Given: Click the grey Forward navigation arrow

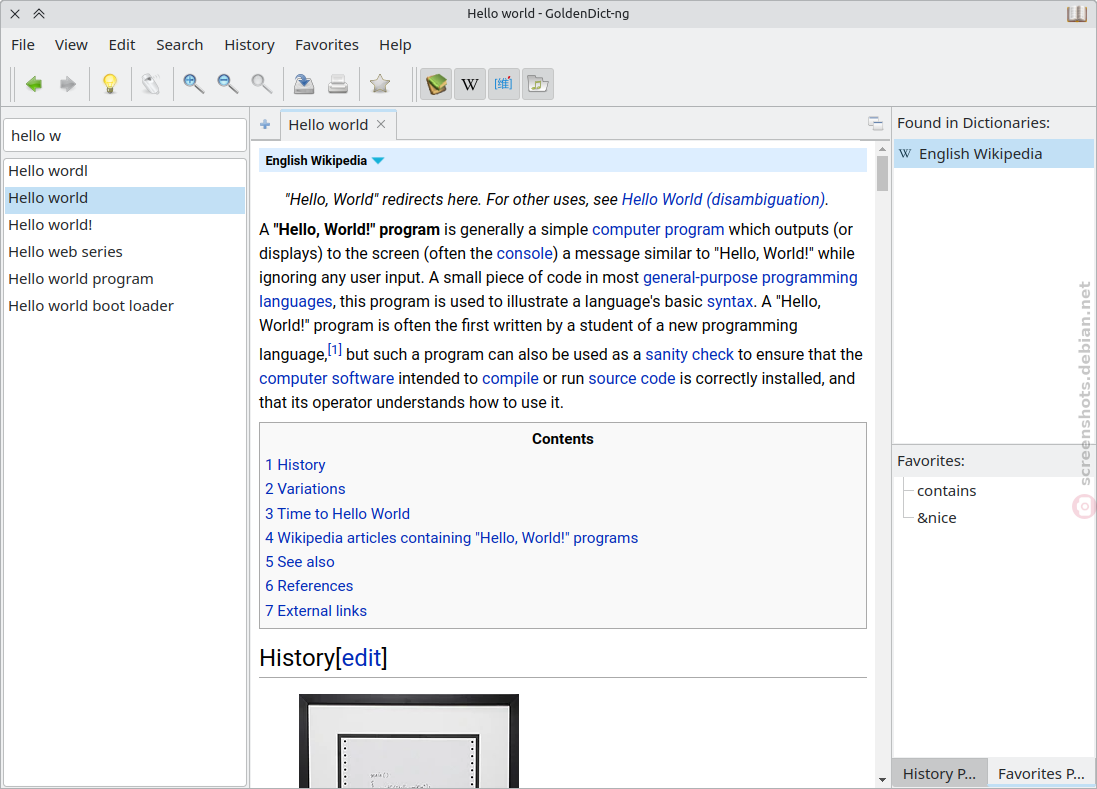Looking at the screenshot, I should pyautogui.click(x=68, y=85).
